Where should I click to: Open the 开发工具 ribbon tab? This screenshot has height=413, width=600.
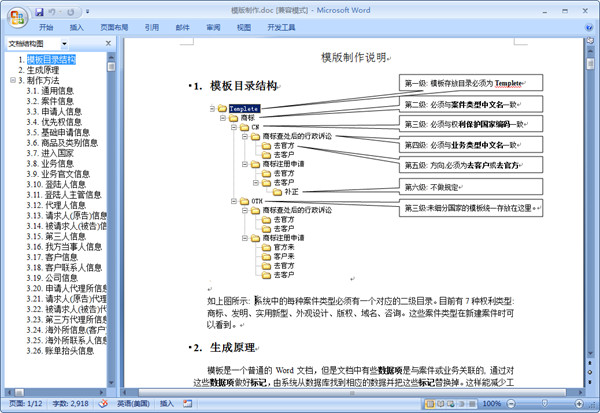pos(281,27)
